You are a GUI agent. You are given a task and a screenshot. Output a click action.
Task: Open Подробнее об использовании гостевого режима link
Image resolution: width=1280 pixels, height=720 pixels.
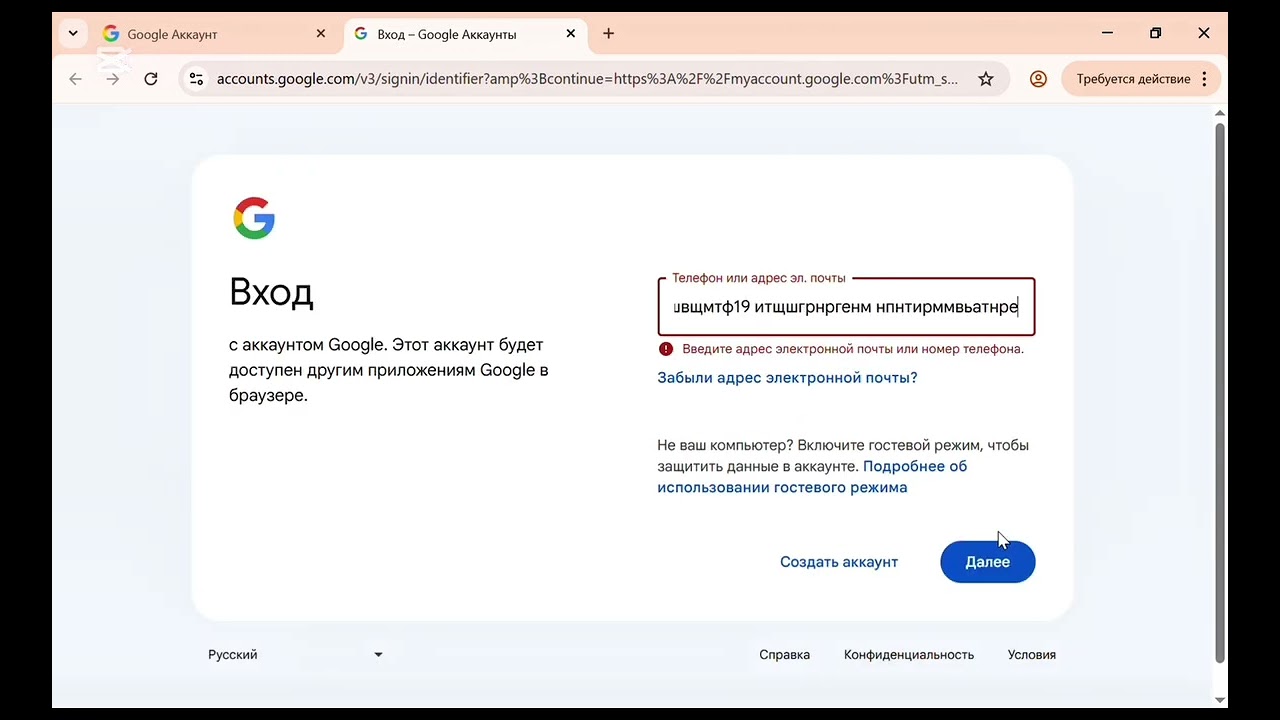pyautogui.click(x=812, y=477)
